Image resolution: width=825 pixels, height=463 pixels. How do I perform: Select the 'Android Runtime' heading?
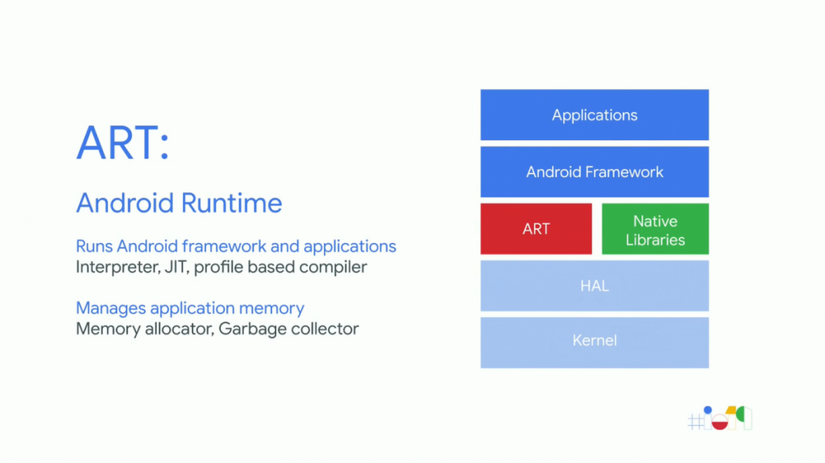pos(179,203)
